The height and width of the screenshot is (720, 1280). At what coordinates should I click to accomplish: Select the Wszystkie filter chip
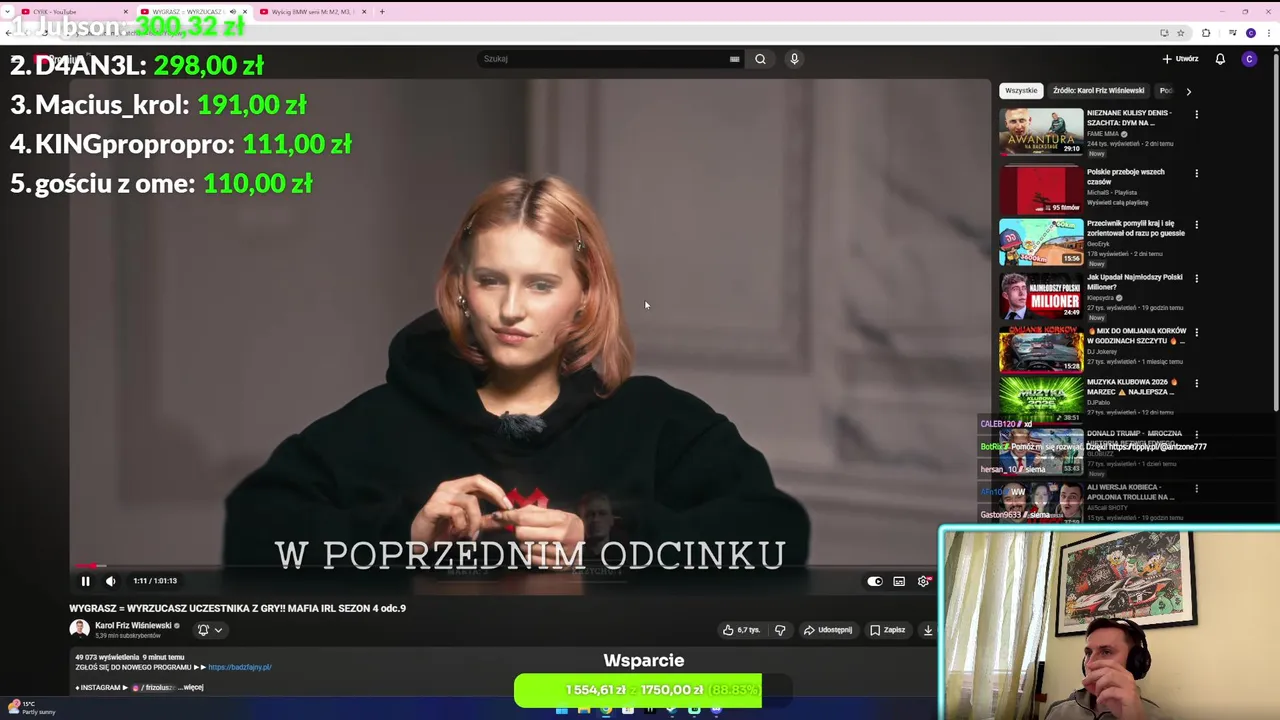(x=1021, y=90)
